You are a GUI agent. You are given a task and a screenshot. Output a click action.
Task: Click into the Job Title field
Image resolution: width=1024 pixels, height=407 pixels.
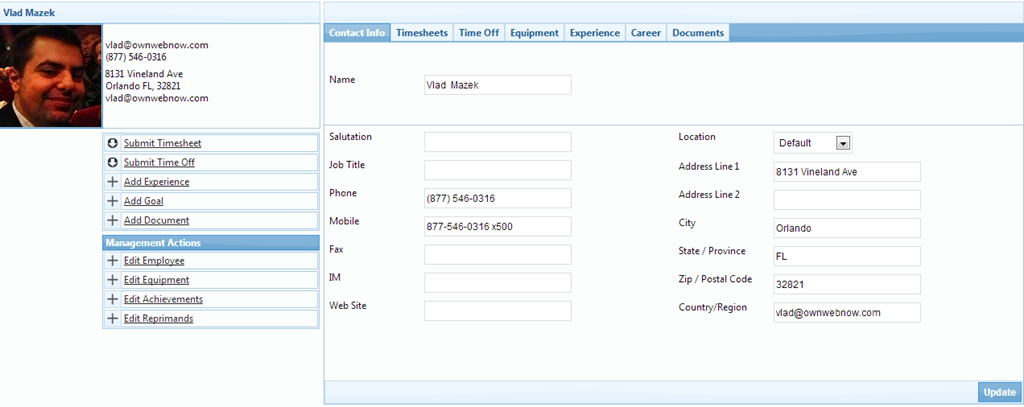click(x=497, y=170)
